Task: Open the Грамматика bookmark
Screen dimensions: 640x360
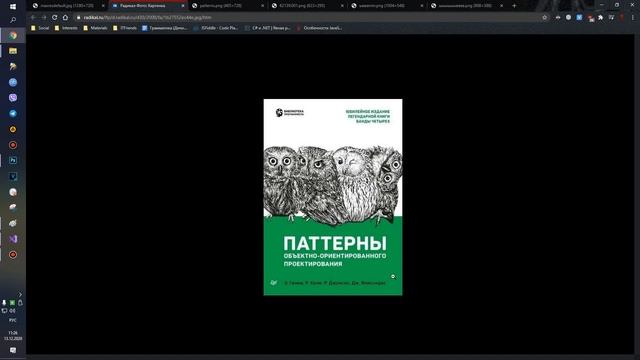Action: pos(165,28)
